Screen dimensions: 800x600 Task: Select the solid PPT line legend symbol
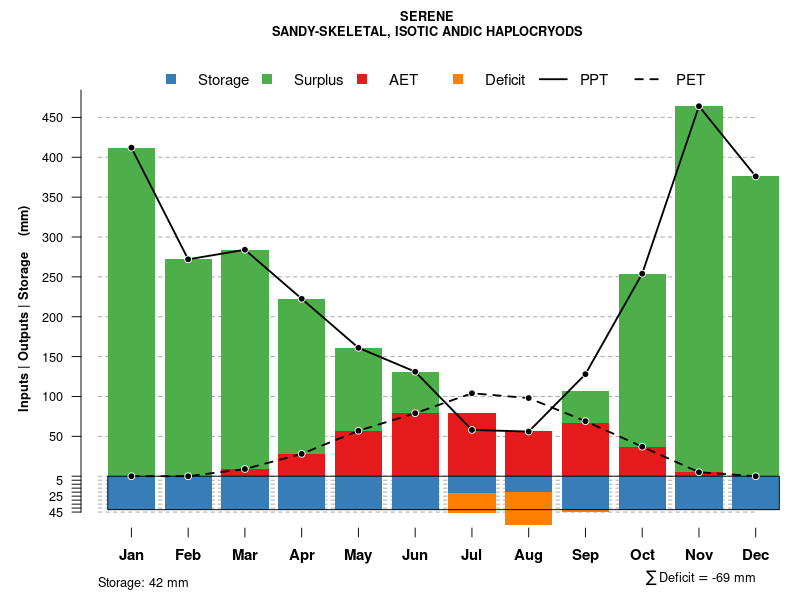[554, 80]
